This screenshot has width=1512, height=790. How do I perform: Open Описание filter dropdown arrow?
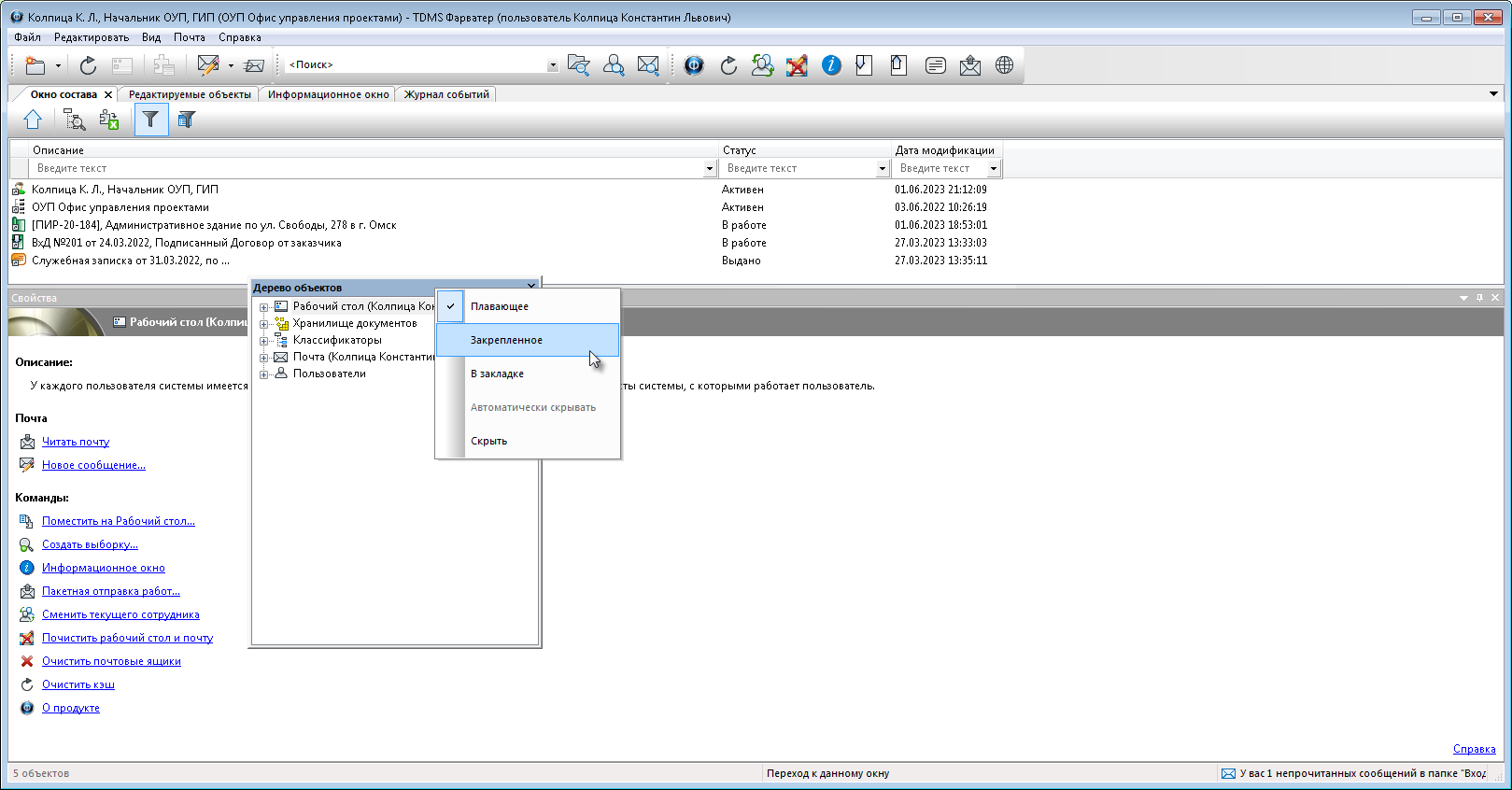(x=710, y=169)
